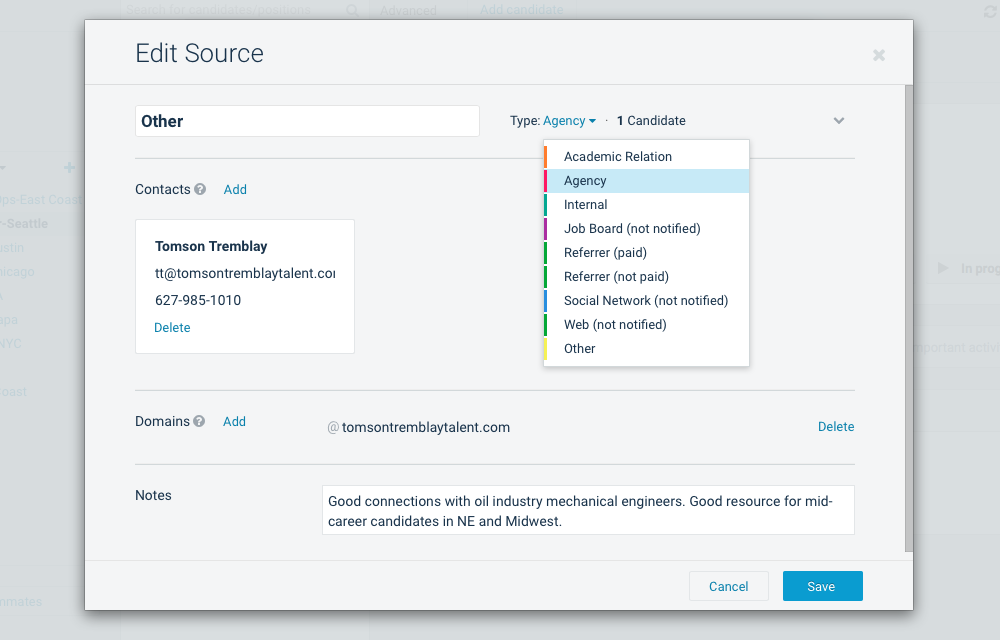Click Add link next to Domains
Viewport: 1000px width, 640px height.
pyautogui.click(x=234, y=421)
